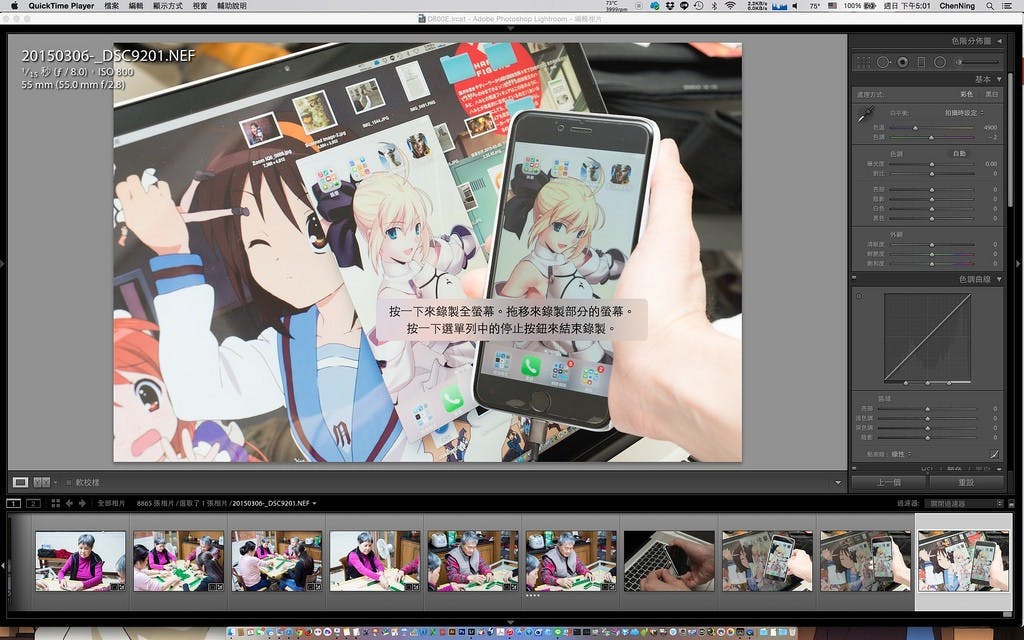The height and width of the screenshot is (640, 1024).
Task: Select the last highlighted filmstrip thumbnail
Action: pyautogui.click(x=963, y=561)
